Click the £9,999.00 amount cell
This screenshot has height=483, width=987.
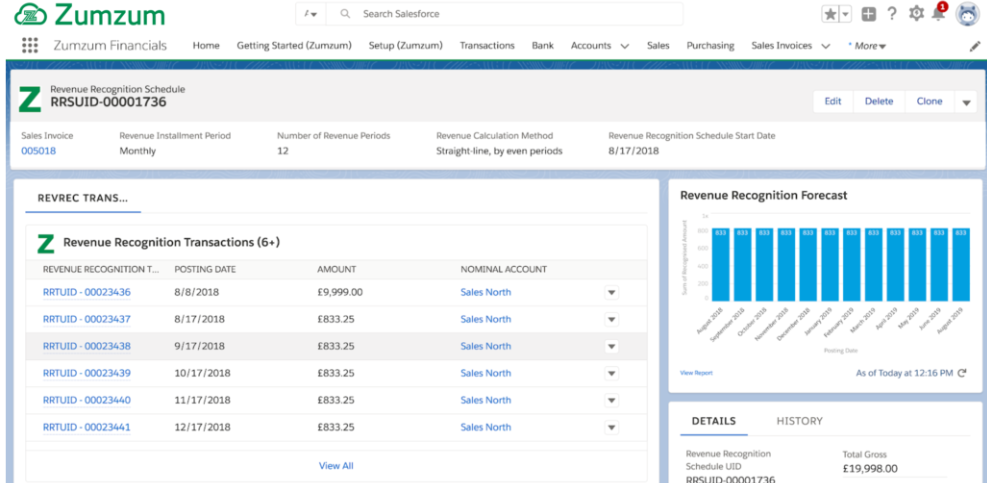pyautogui.click(x=340, y=292)
